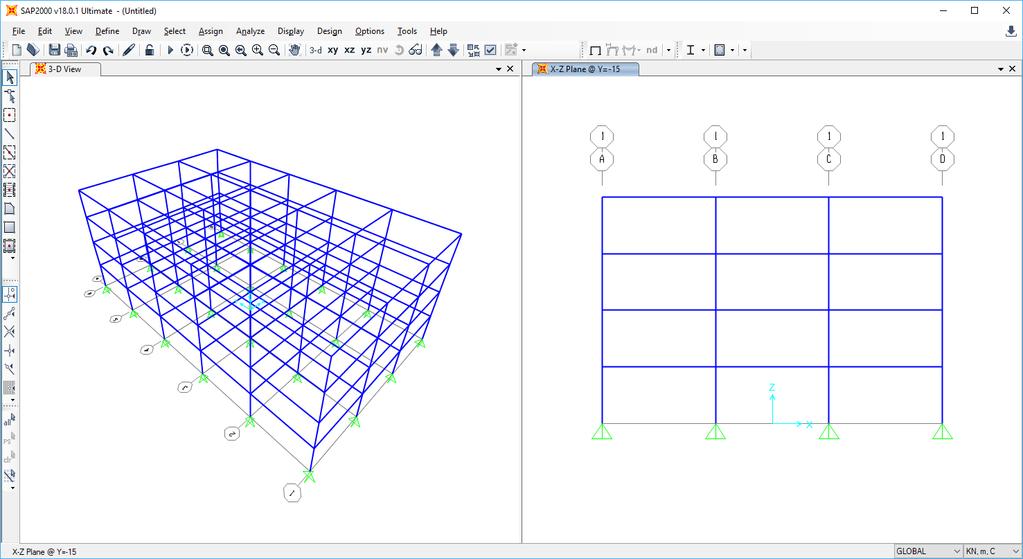Switch to the X-Z Plane @ Y=-15 tab
Screen dimensions: 1023x559
pyautogui.click(x=585, y=68)
